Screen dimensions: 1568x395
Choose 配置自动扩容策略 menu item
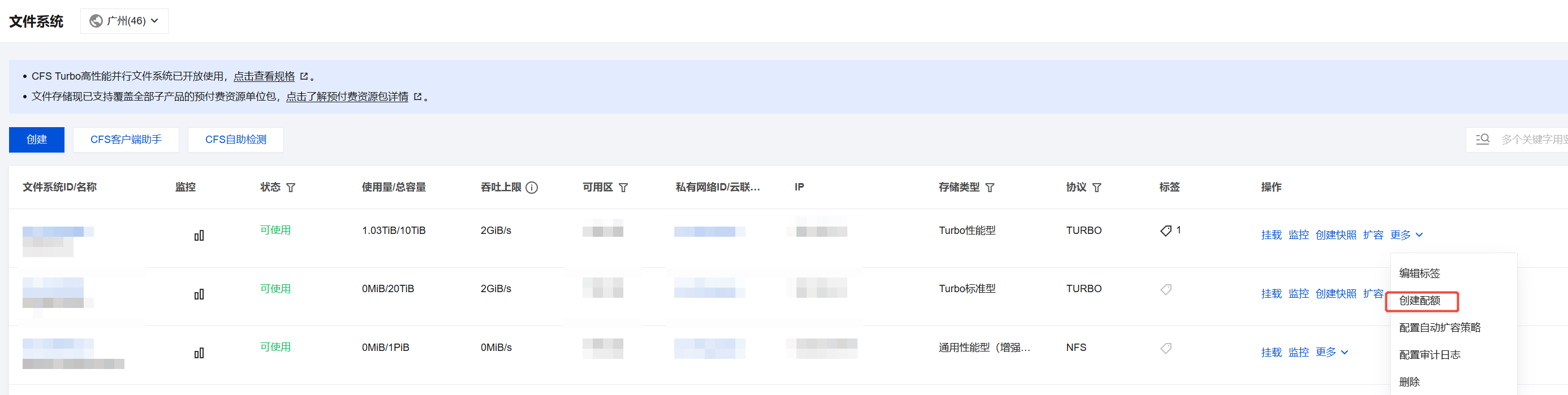click(1440, 328)
